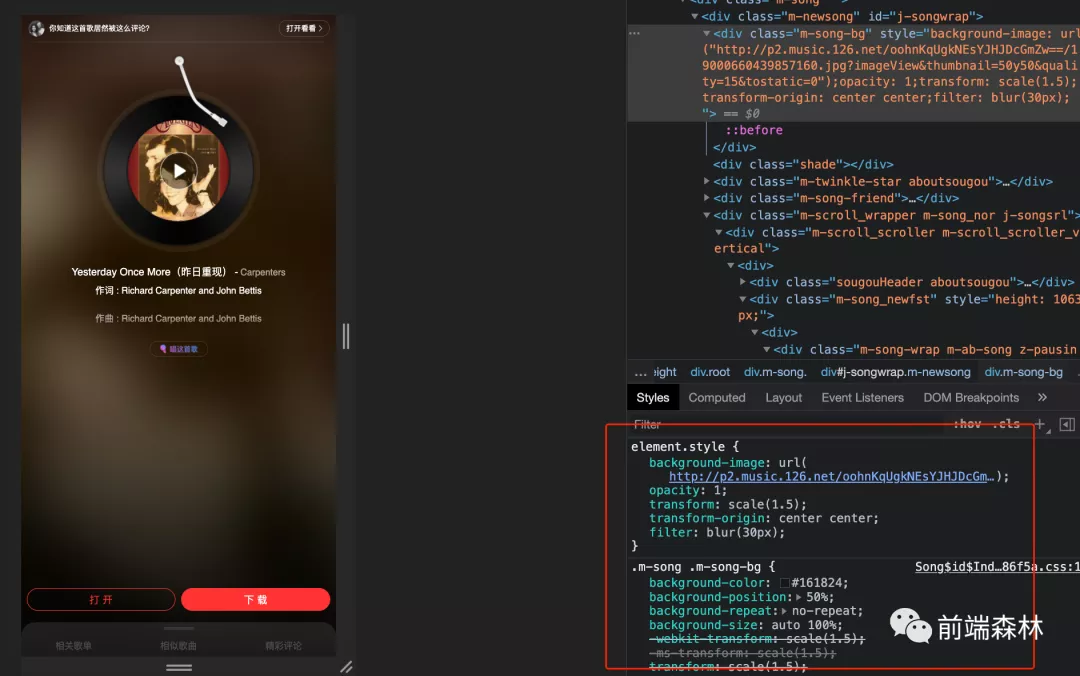Click the .m-song .m-song-bg selector
The width and height of the screenshot is (1080, 676).
pyautogui.click(x=696, y=567)
